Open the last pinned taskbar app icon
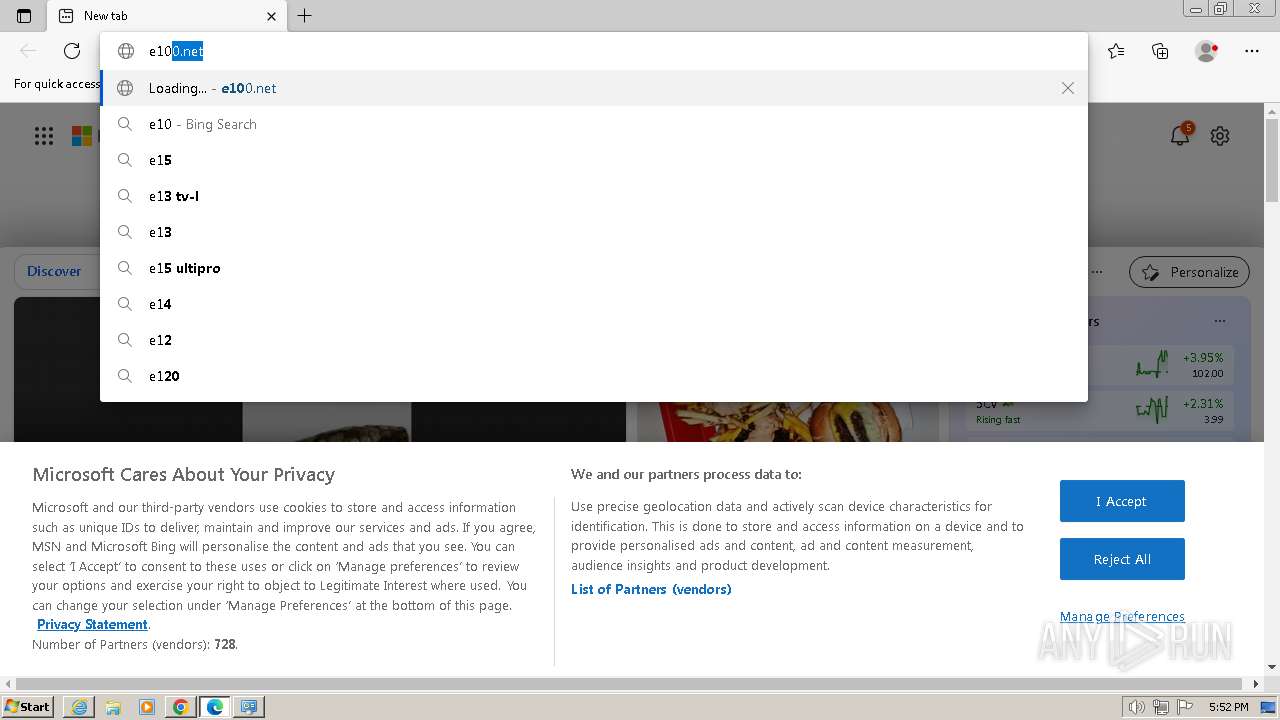Image resolution: width=1280 pixels, height=720 pixels. [249, 707]
